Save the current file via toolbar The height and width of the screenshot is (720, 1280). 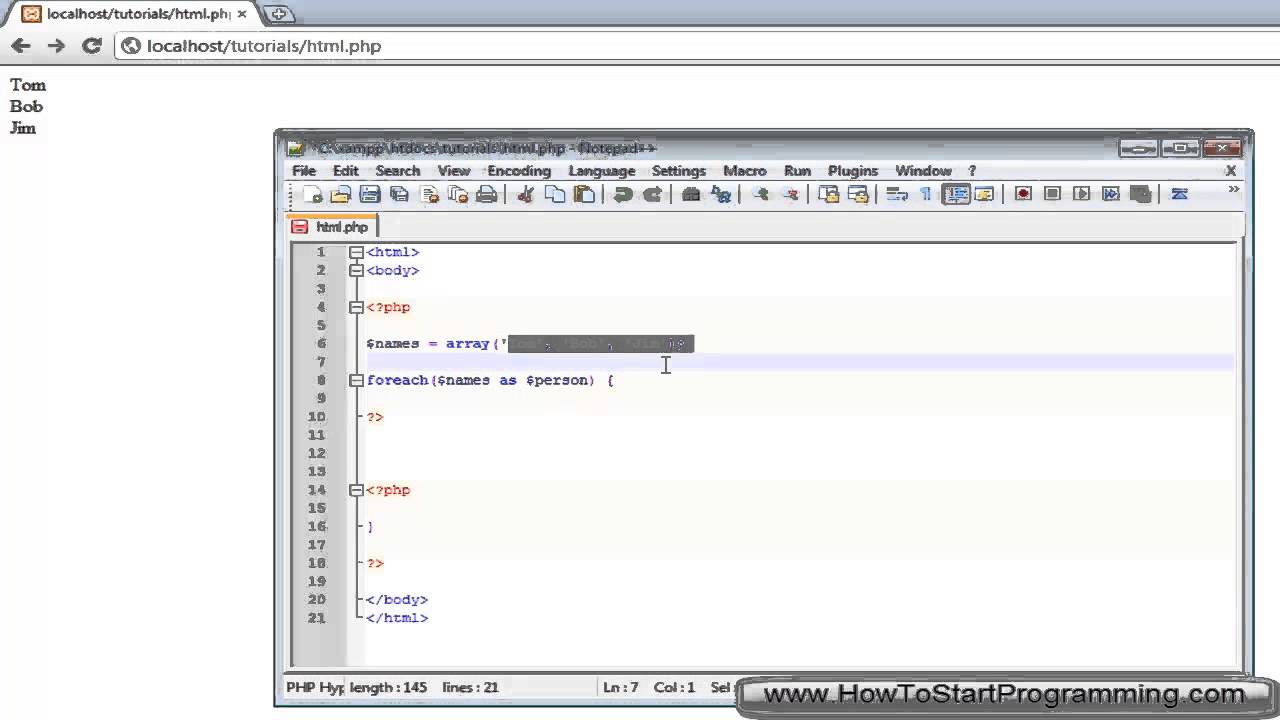[x=369, y=194]
